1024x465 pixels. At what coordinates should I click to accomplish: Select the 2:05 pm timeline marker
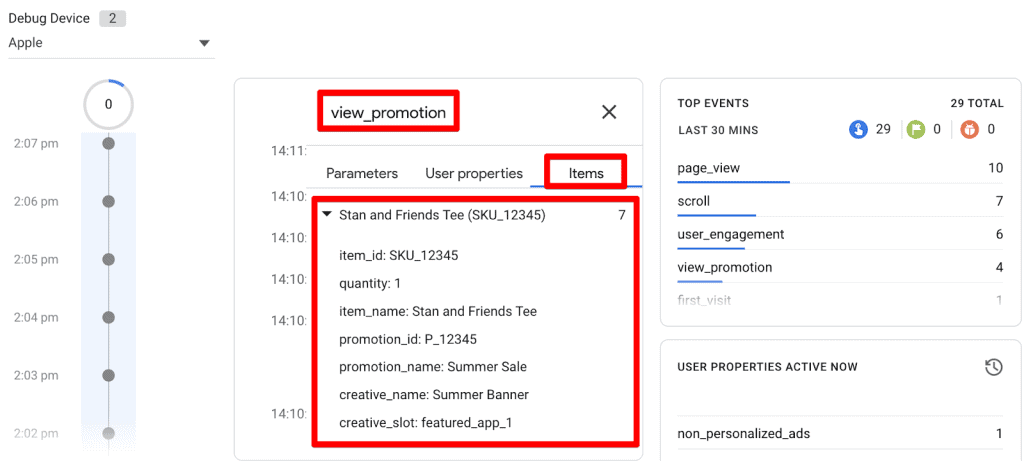pos(109,259)
